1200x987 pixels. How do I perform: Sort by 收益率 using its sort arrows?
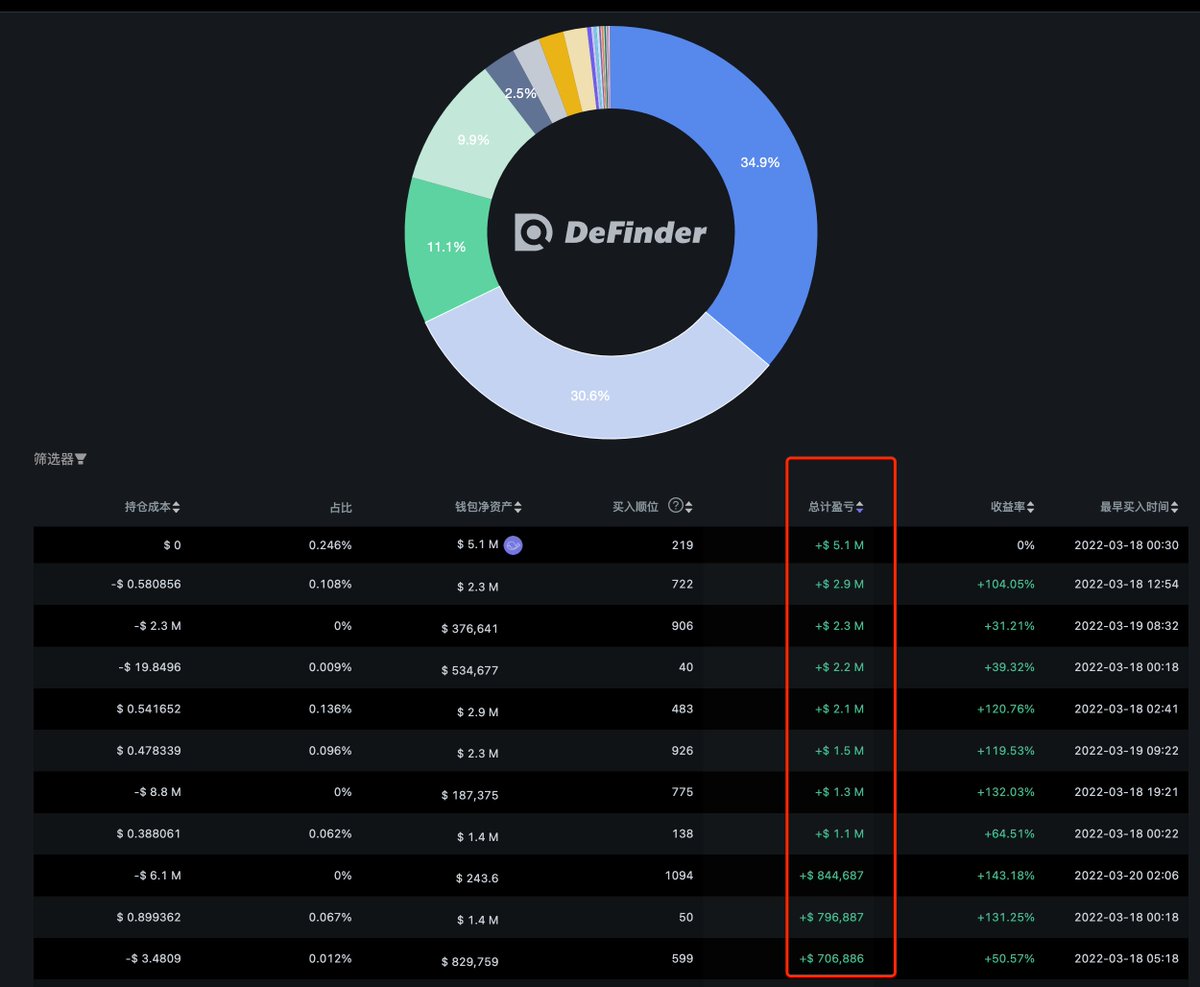[1031, 507]
